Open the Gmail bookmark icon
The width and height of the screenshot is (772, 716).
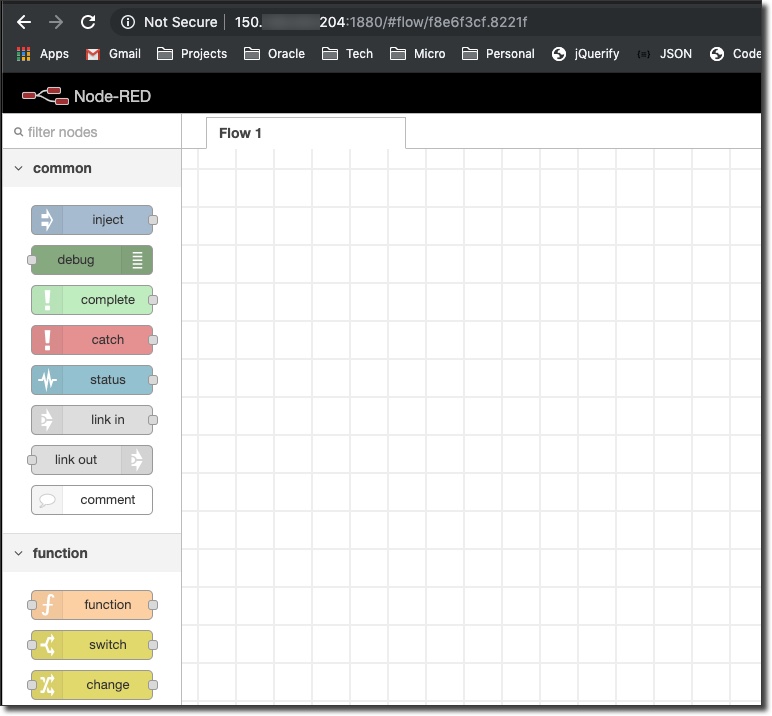tap(93, 54)
